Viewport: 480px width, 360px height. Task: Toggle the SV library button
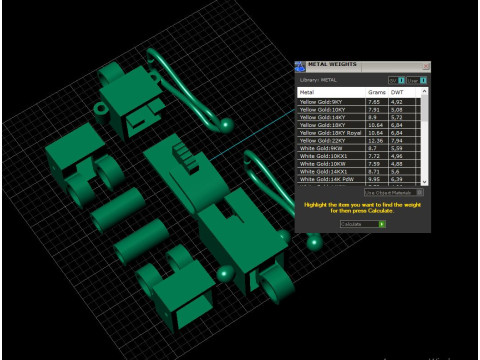[x=396, y=80]
